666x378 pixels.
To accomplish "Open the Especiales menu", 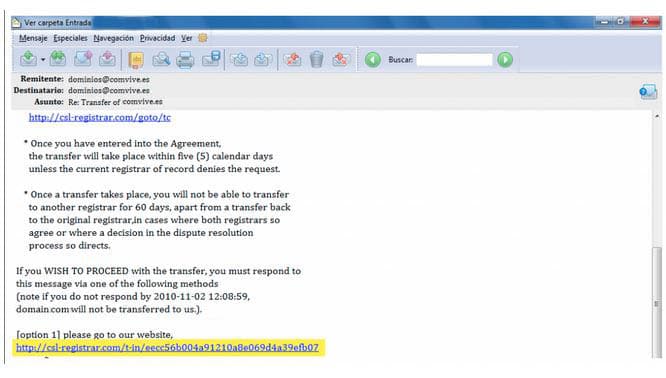I will tap(70, 38).
